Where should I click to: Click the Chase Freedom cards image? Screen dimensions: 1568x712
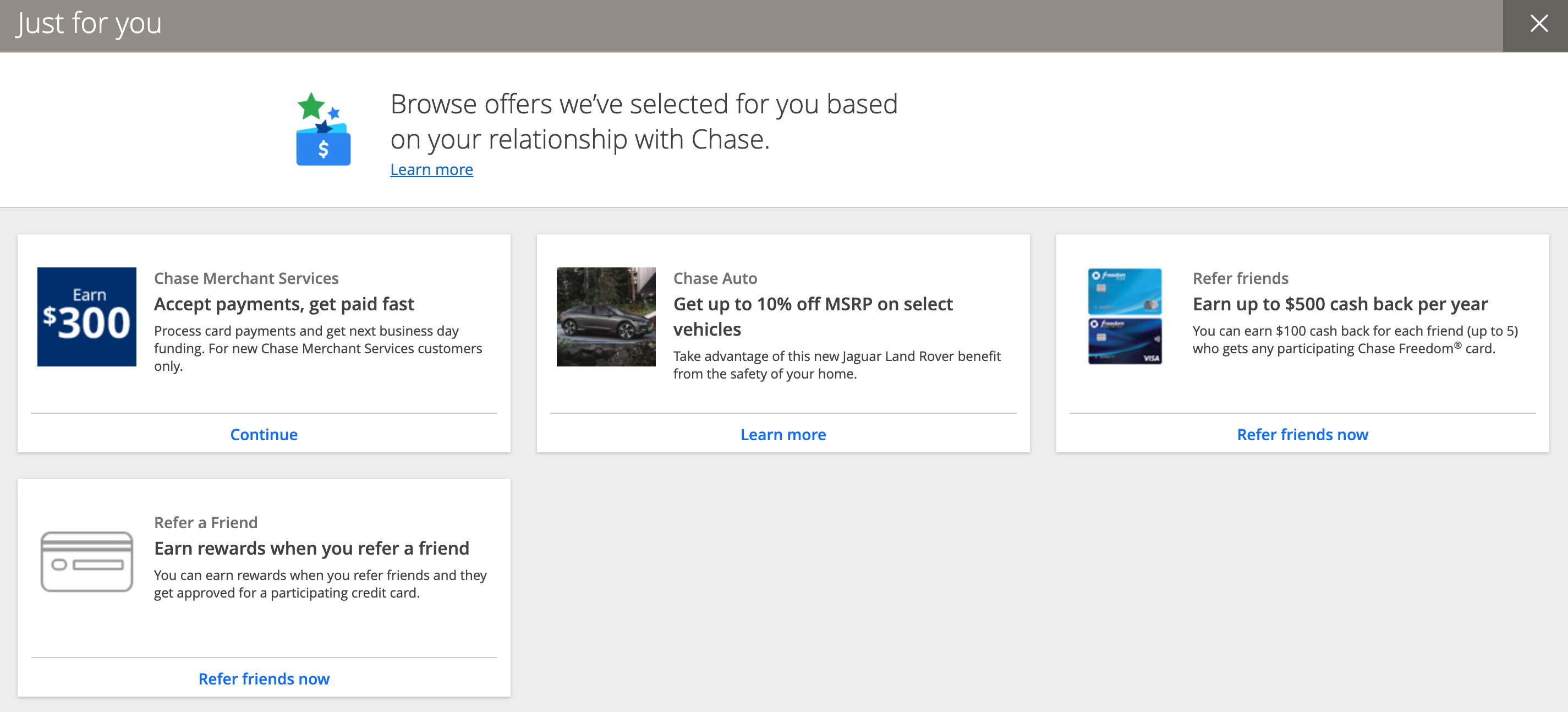pyautogui.click(x=1124, y=316)
